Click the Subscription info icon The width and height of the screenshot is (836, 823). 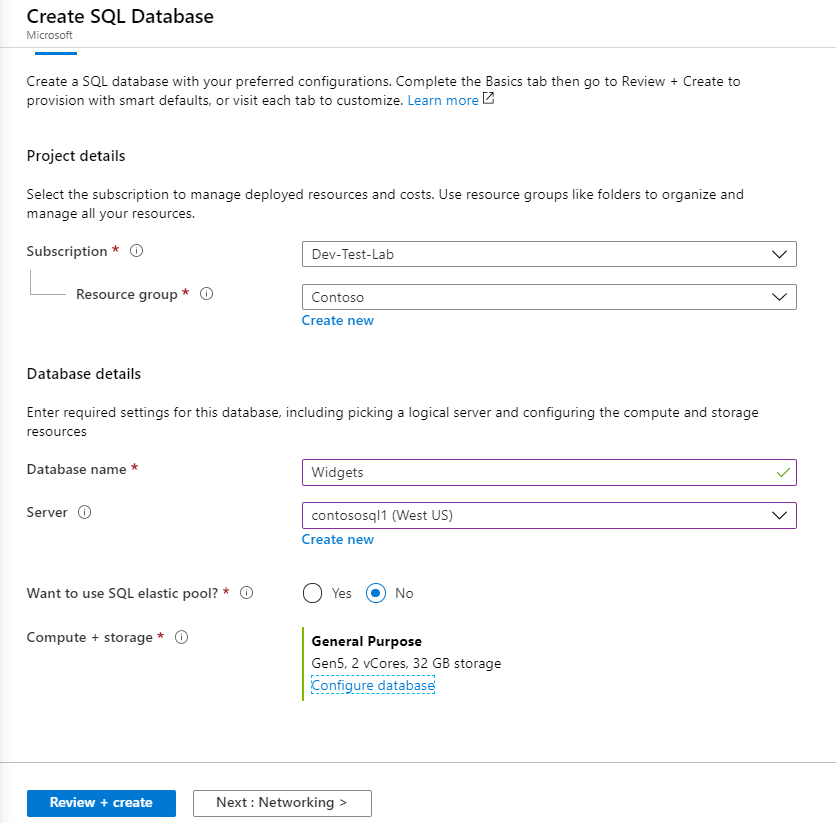click(137, 252)
